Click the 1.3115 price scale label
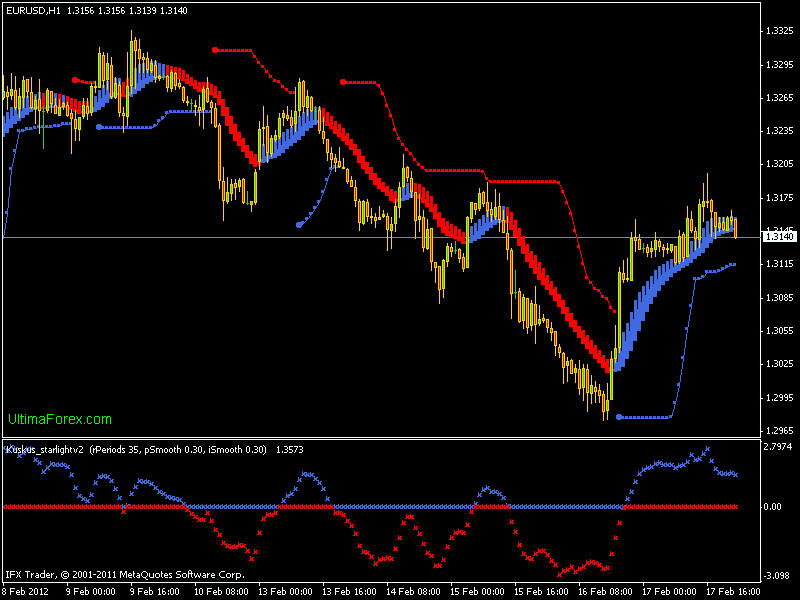This screenshot has width=800, height=600. tap(780, 264)
